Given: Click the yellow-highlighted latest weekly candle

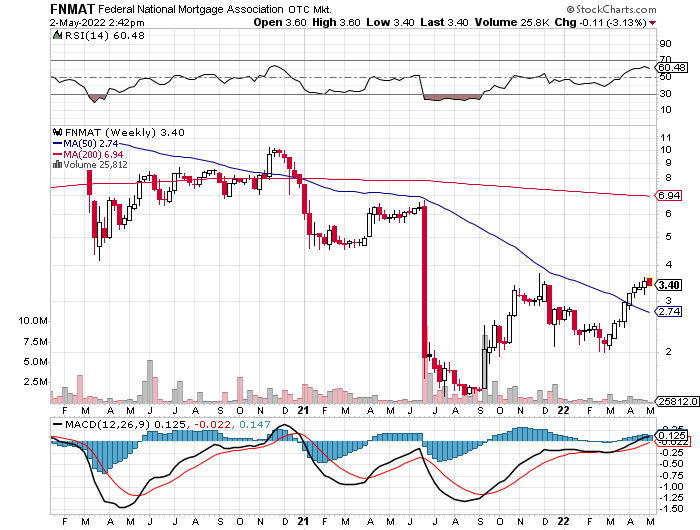Looking at the screenshot, I should point(650,282).
